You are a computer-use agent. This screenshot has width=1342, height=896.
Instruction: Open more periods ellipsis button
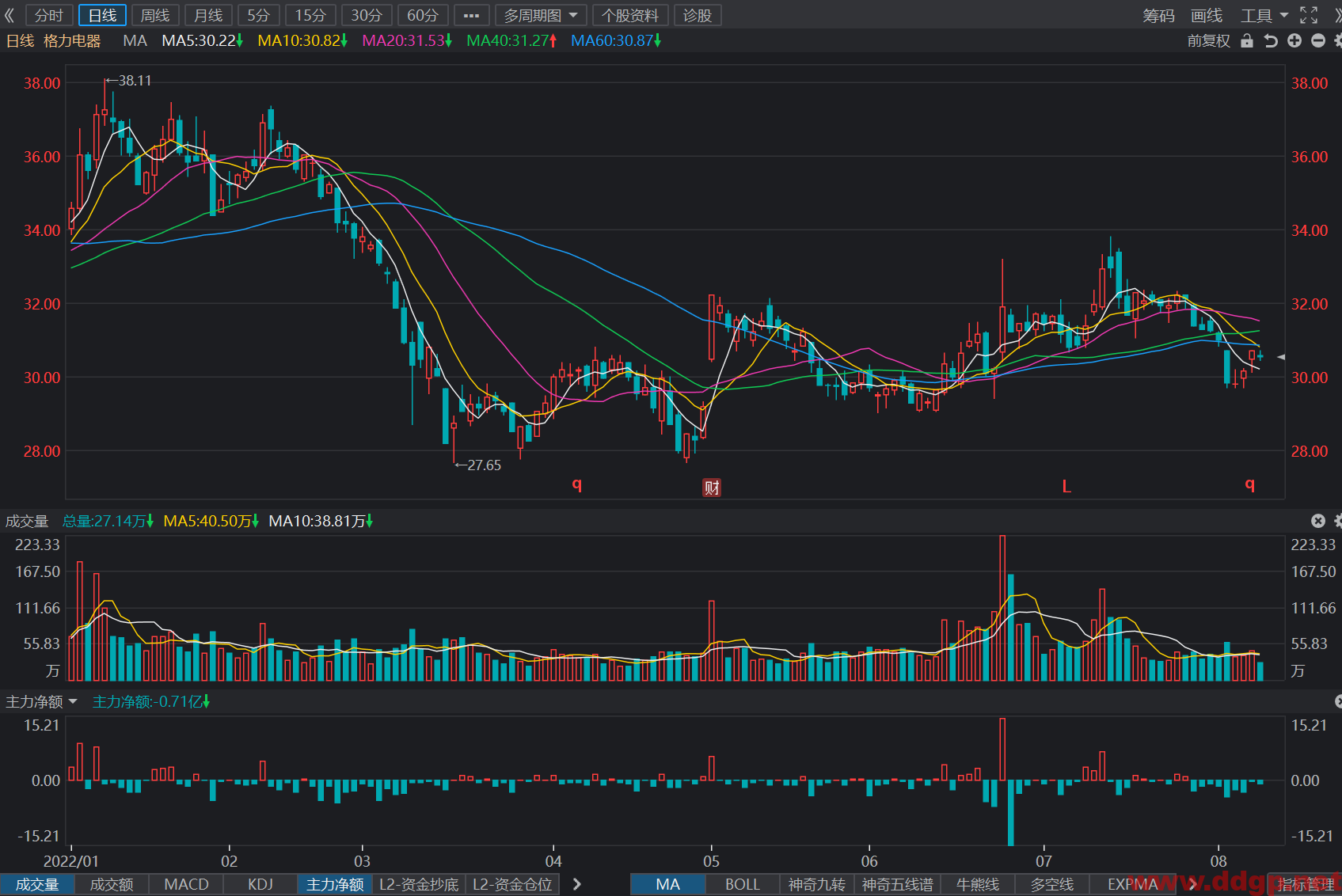[471, 15]
